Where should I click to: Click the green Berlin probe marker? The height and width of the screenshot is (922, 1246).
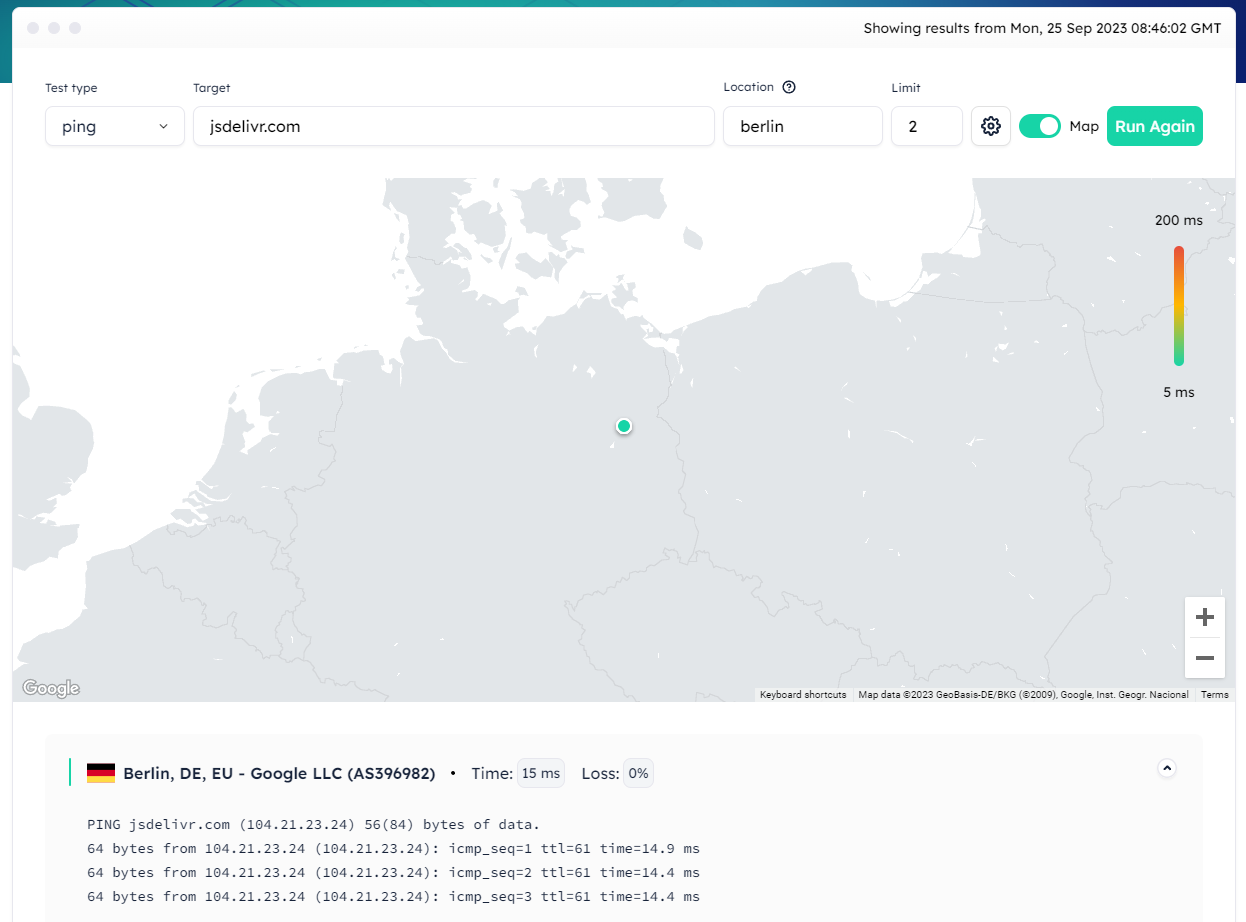tap(624, 426)
